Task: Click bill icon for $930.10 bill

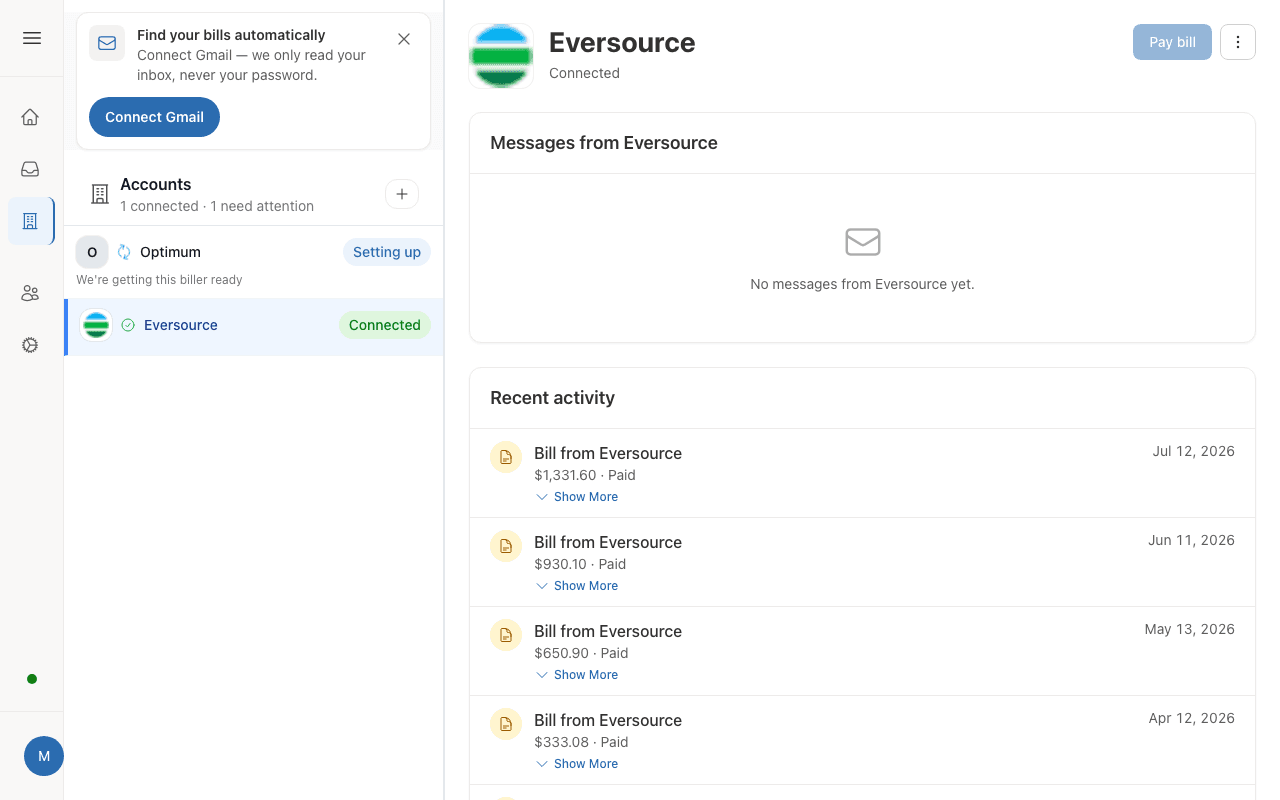Action: (x=506, y=546)
